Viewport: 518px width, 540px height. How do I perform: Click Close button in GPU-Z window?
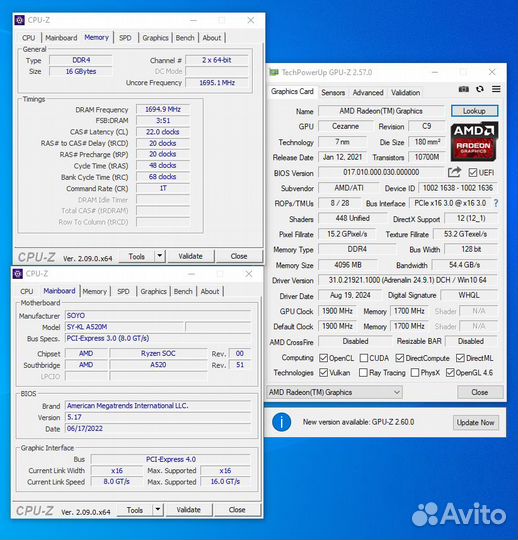tap(480, 392)
